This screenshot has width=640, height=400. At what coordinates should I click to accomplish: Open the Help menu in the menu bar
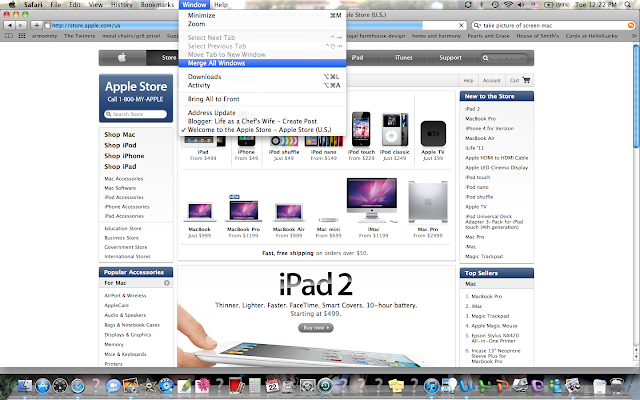tap(221, 4)
